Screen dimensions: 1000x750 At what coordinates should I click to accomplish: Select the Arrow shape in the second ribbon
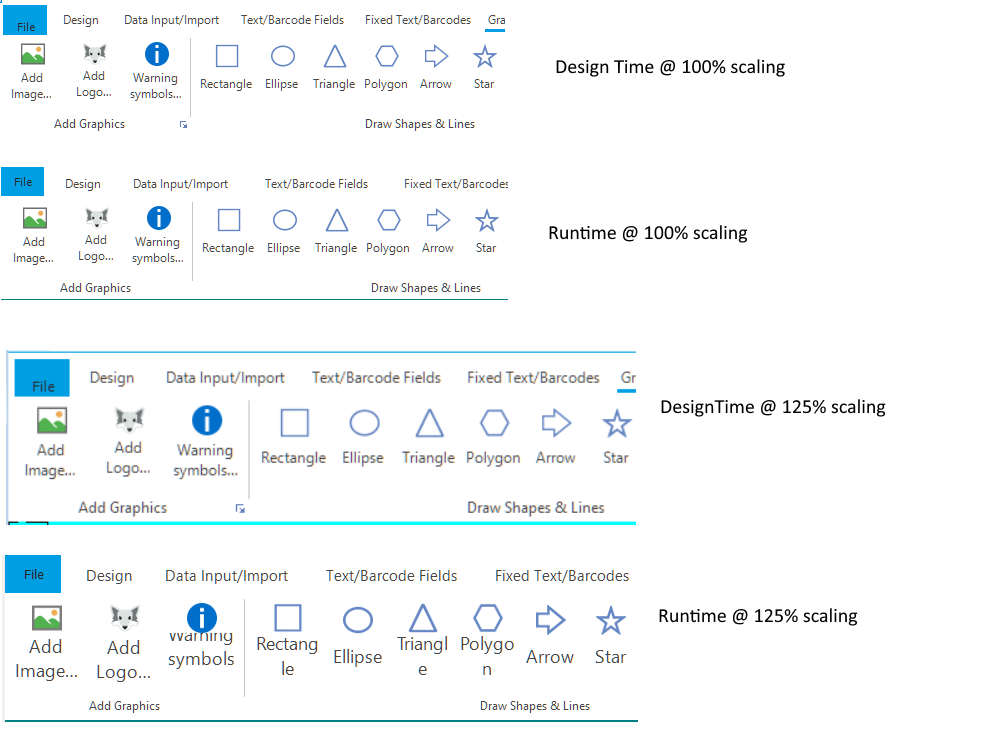(438, 230)
